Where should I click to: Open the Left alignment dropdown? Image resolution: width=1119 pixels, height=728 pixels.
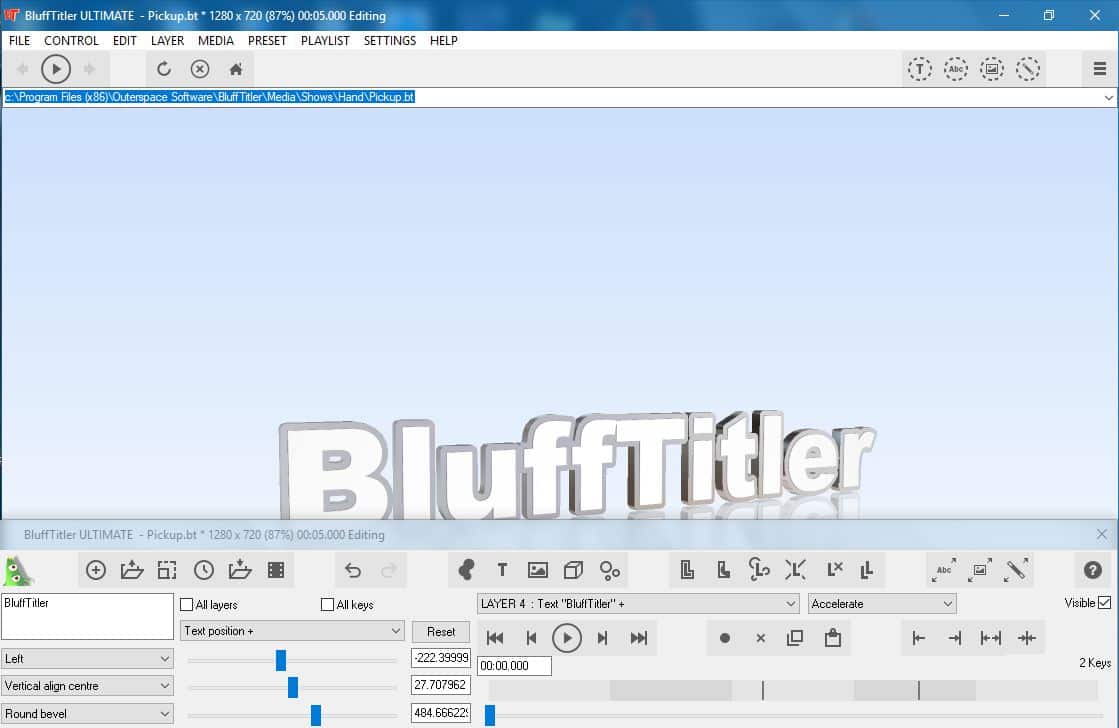point(87,659)
